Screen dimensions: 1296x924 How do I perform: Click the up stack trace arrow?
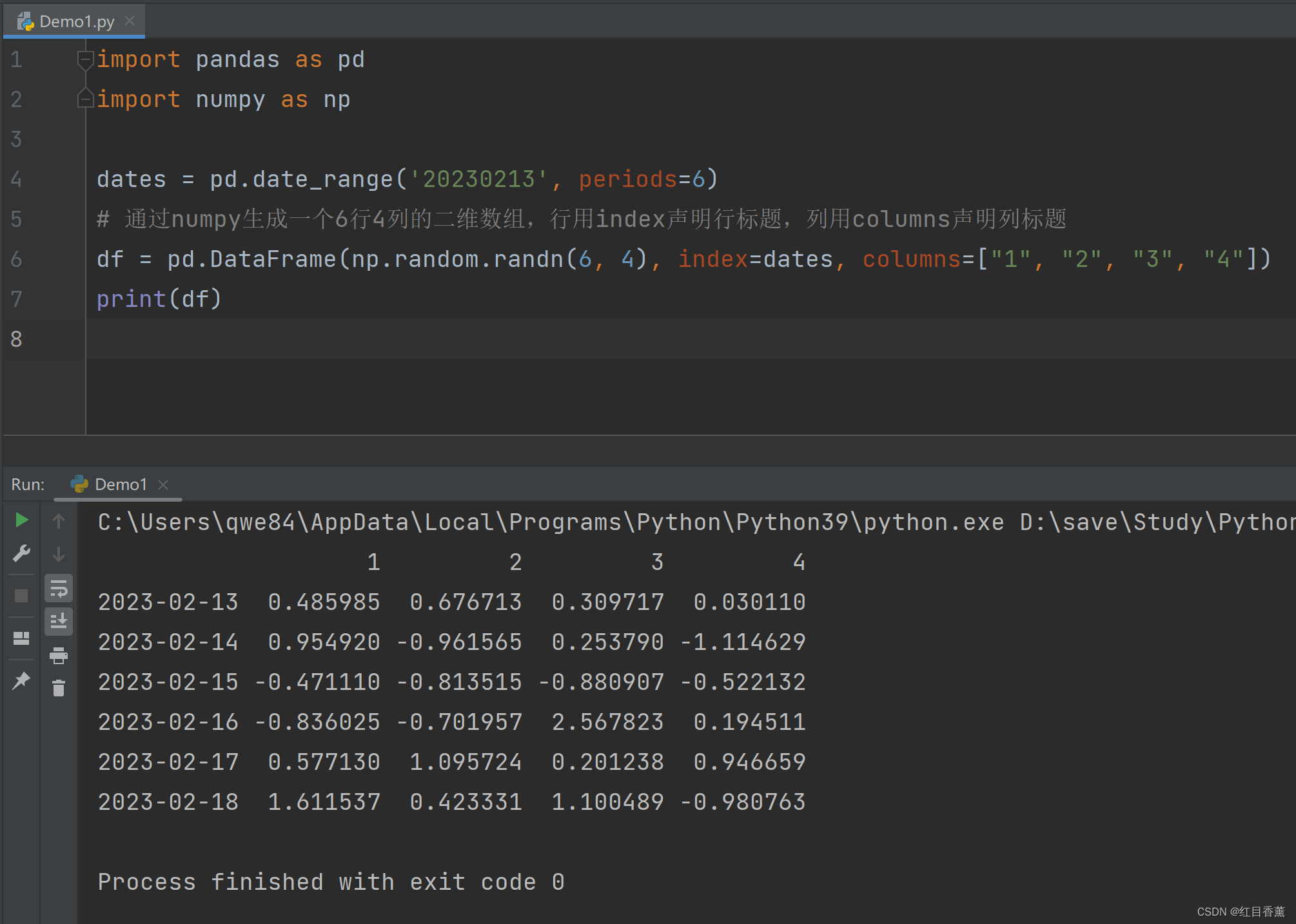(59, 520)
